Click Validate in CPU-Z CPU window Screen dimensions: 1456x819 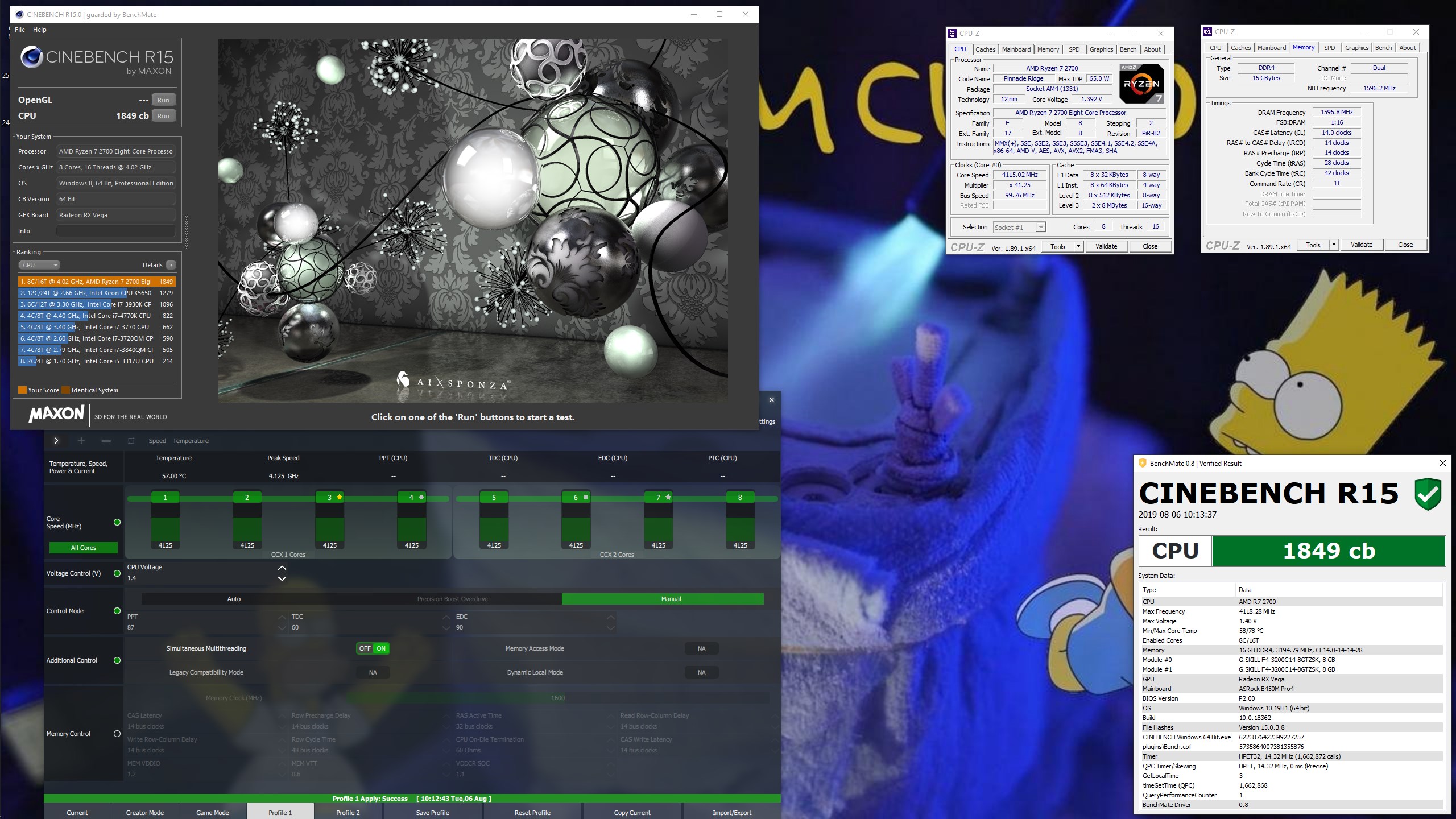pyautogui.click(x=1106, y=246)
